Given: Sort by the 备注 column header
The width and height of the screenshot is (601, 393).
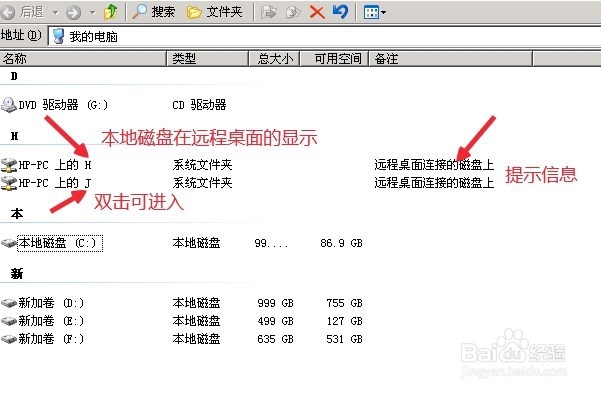Looking at the screenshot, I should (450, 59).
